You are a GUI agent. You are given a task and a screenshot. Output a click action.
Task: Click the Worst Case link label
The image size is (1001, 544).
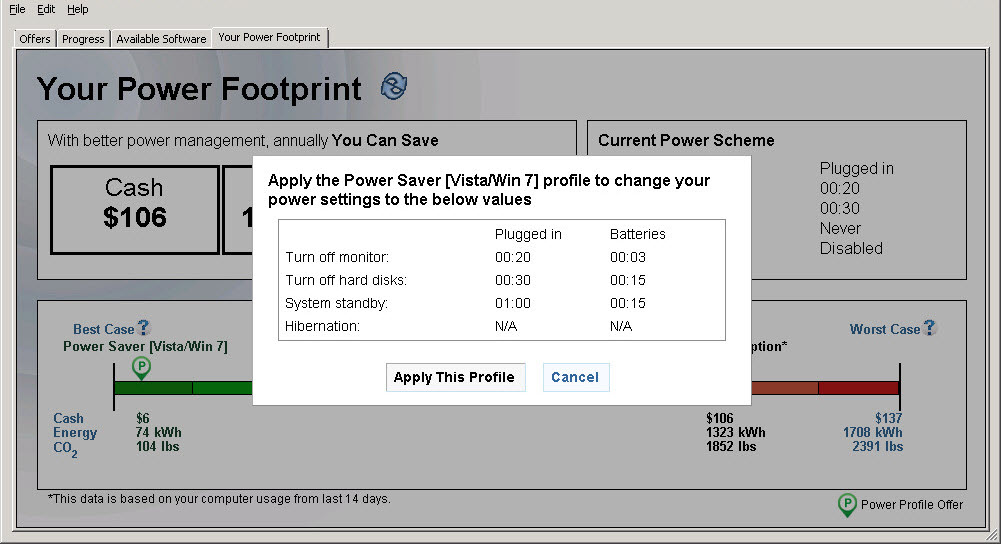tap(884, 329)
